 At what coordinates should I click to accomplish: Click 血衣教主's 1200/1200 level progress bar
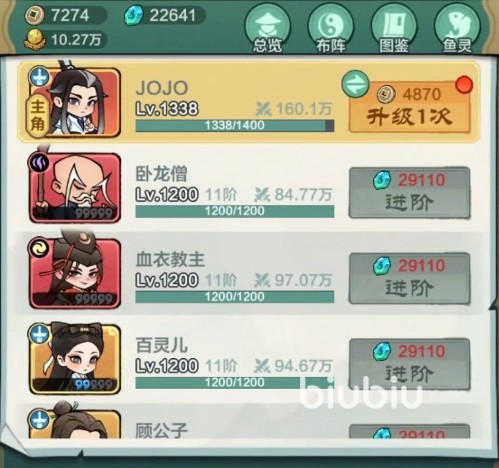(235, 297)
